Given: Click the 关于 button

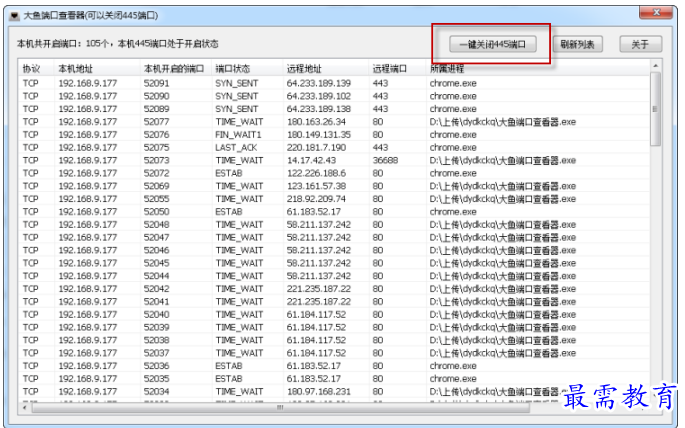Looking at the screenshot, I should pyautogui.click(x=640, y=45).
